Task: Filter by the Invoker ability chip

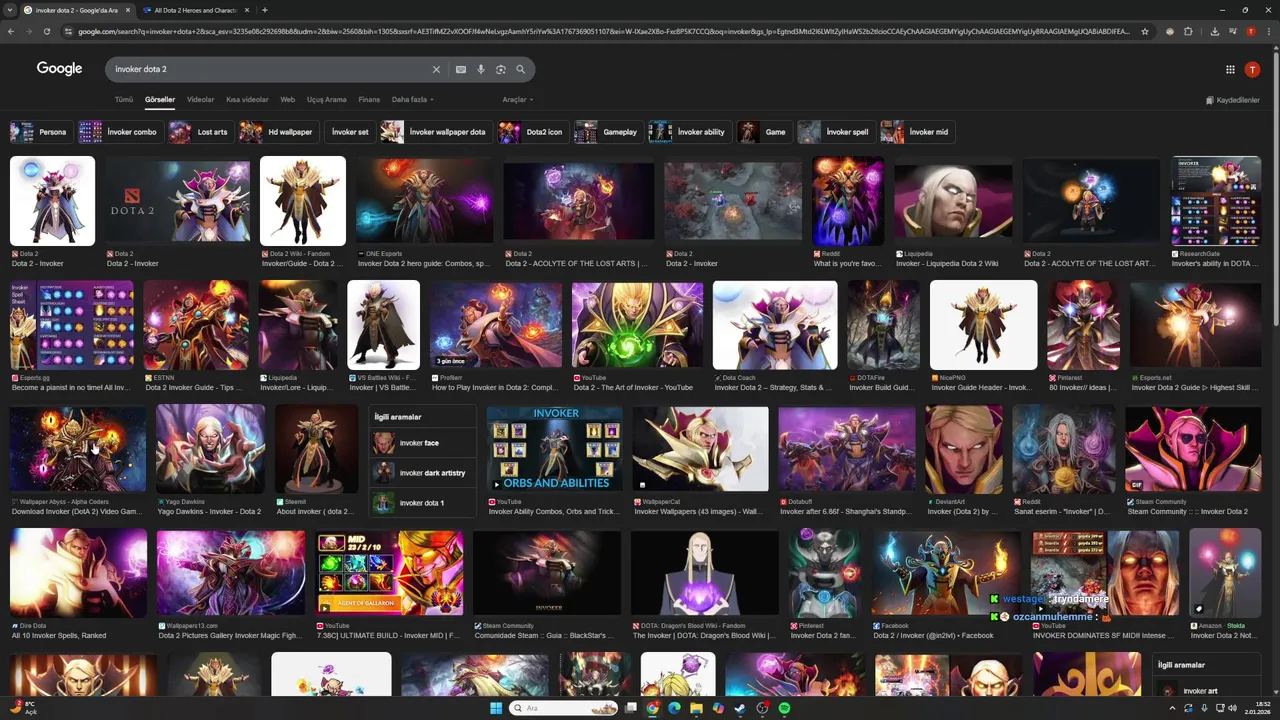Action: point(689,132)
